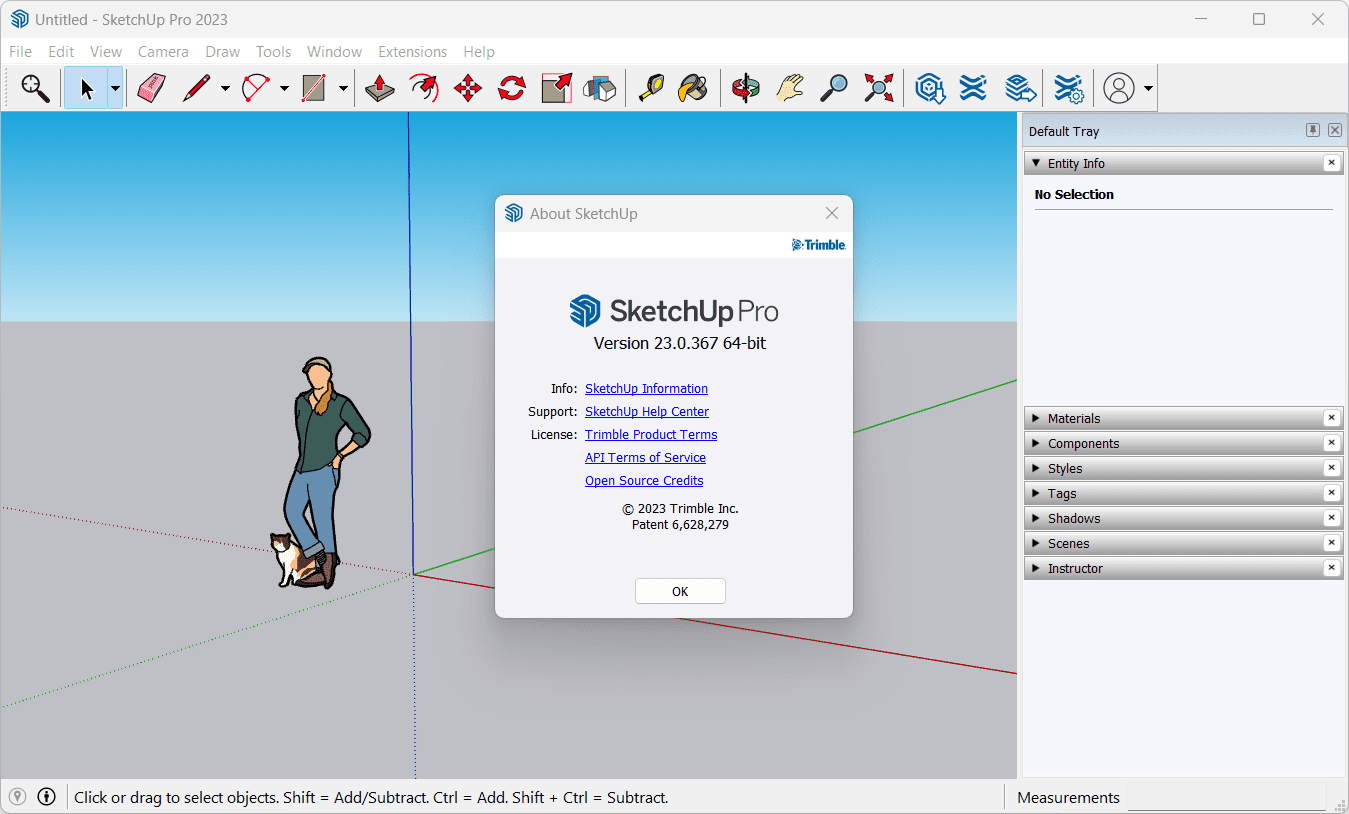The image size is (1349, 814).
Task: Click the Zoom Extents tool
Action: pyautogui.click(x=878, y=89)
